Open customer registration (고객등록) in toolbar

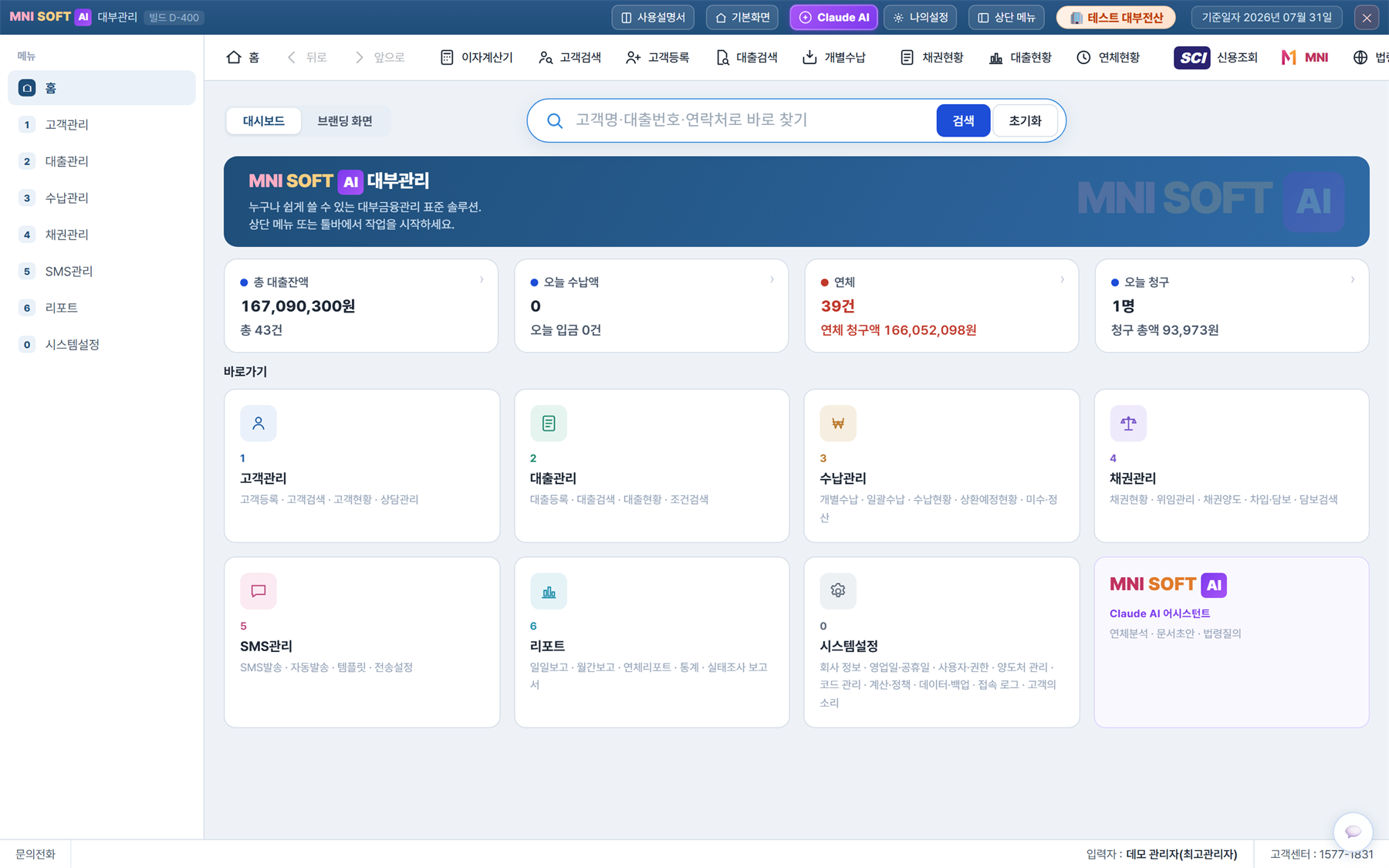click(x=657, y=57)
